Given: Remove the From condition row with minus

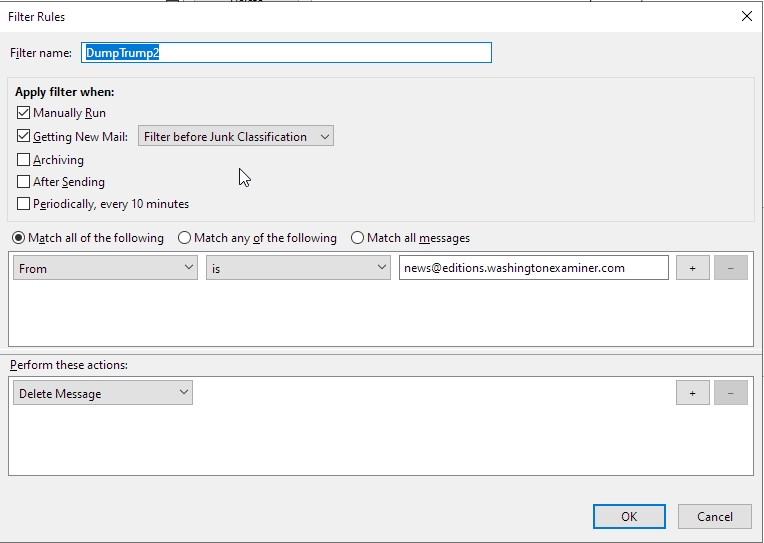Looking at the screenshot, I should point(730,268).
